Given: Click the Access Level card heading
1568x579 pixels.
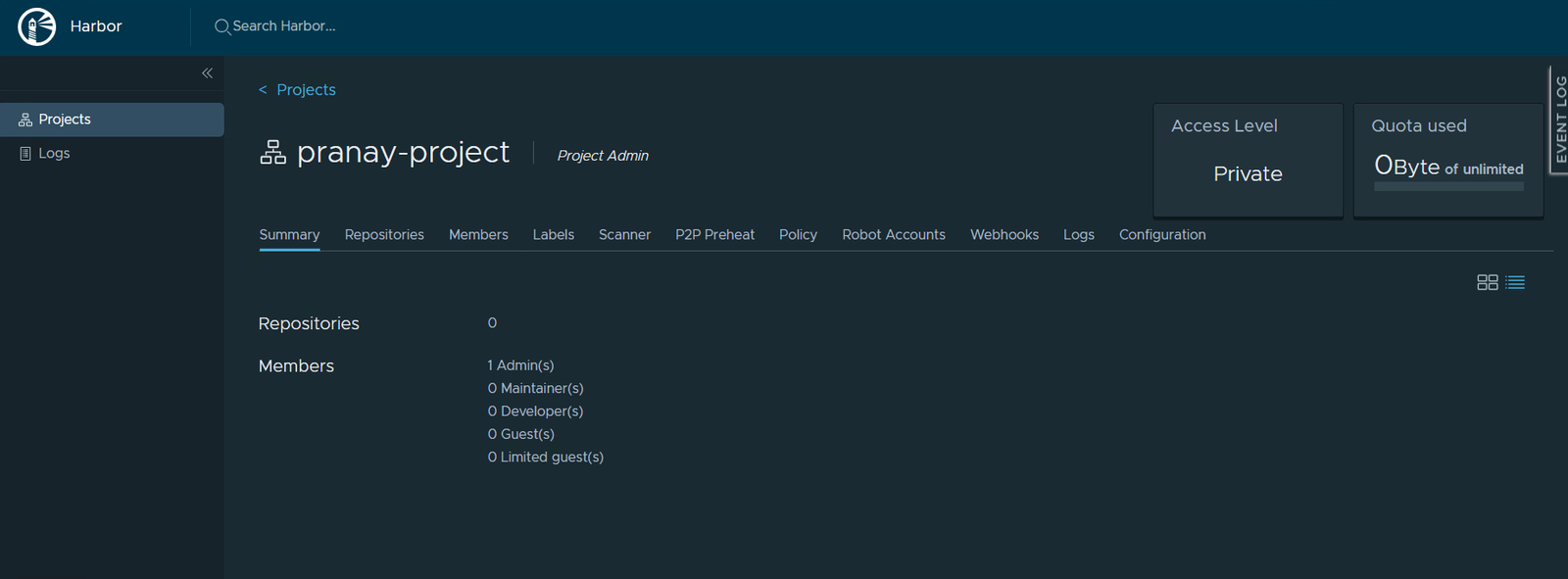Looking at the screenshot, I should coord(1224,125).
